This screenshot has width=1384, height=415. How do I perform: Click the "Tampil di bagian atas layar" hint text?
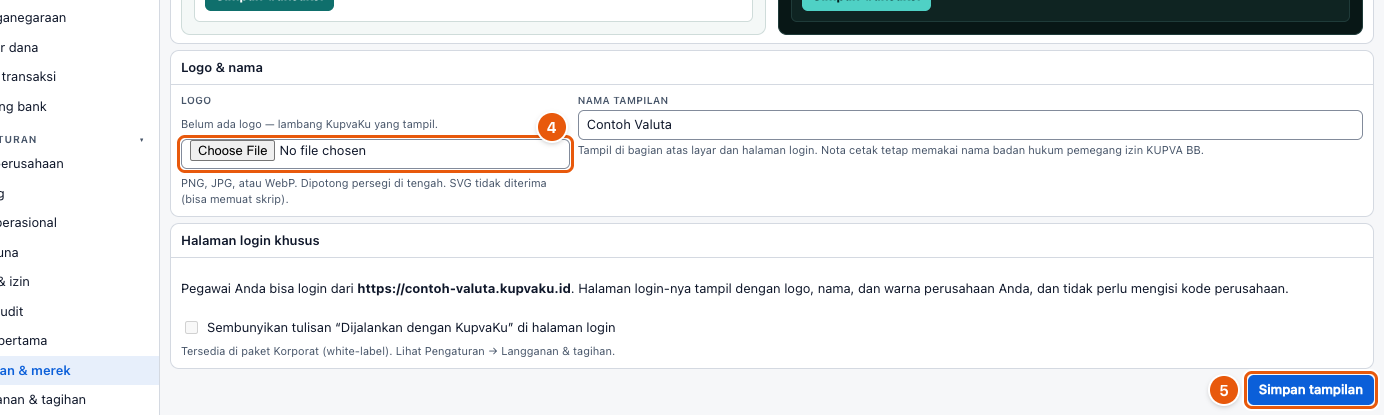point(891,150)
